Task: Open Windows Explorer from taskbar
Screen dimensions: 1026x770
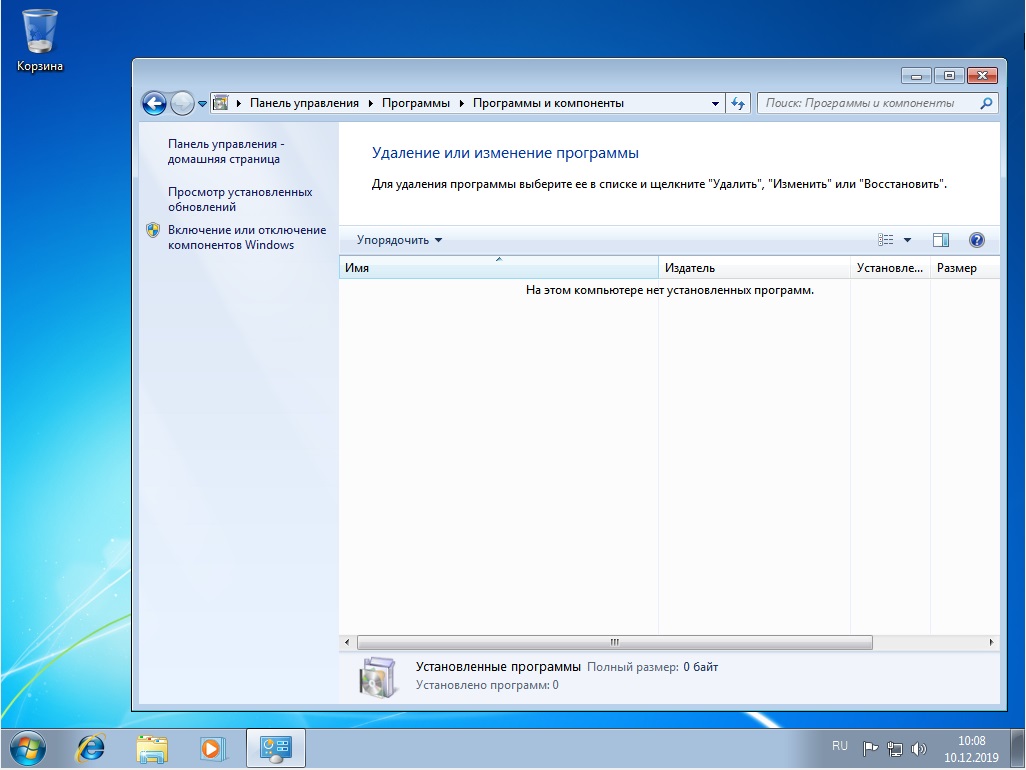Action: click(x=152, y=747)
